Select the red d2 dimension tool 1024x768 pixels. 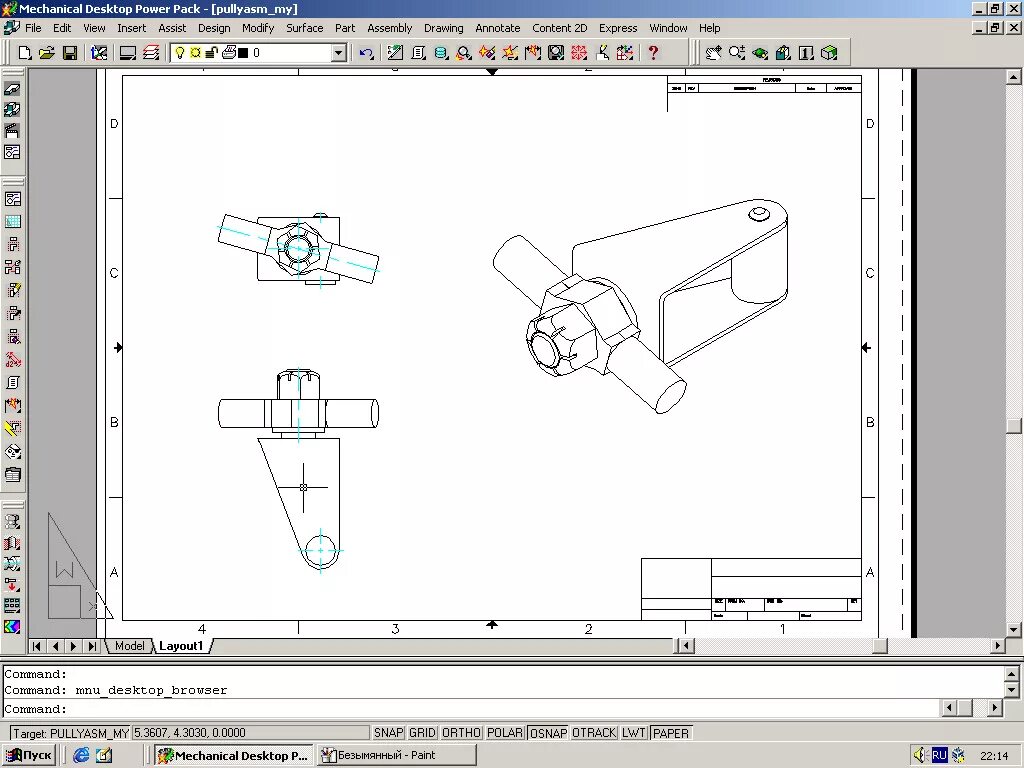pos(12,360)
